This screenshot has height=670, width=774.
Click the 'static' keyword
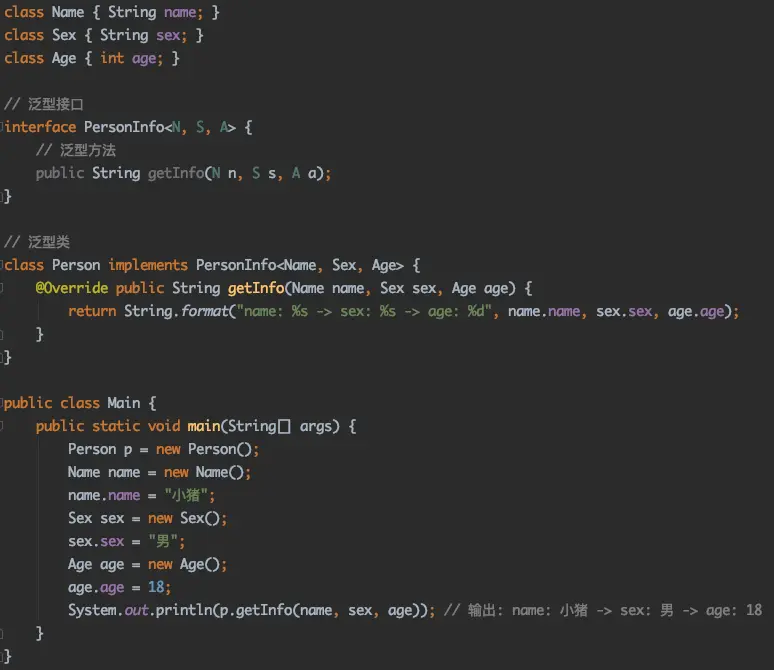[116, 426]
